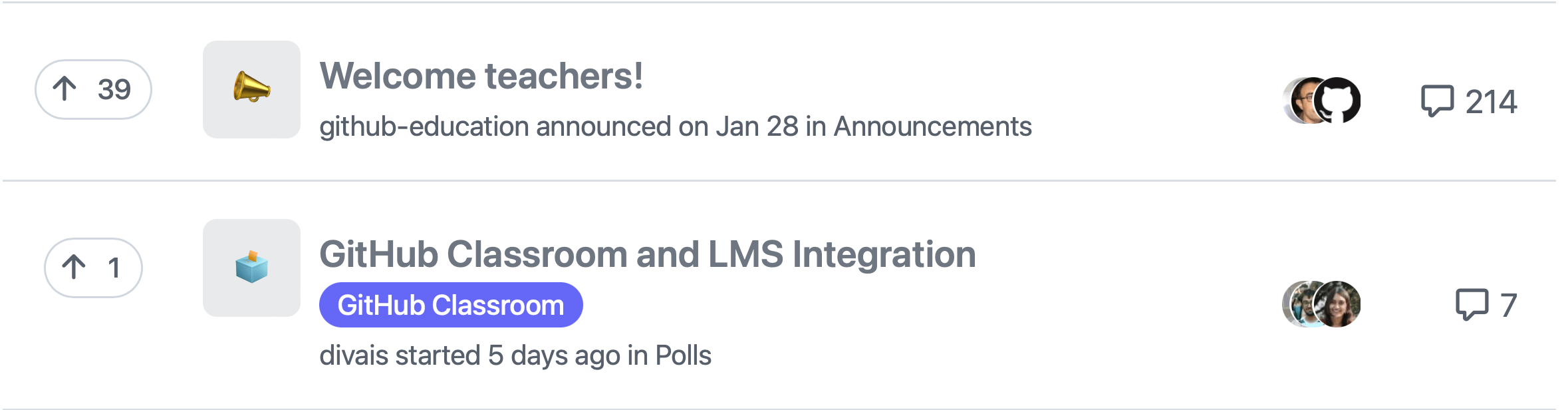This screenshot has height=410, width=1568.
Task: Click divais's profile avatar
Action: [1297, 305]
